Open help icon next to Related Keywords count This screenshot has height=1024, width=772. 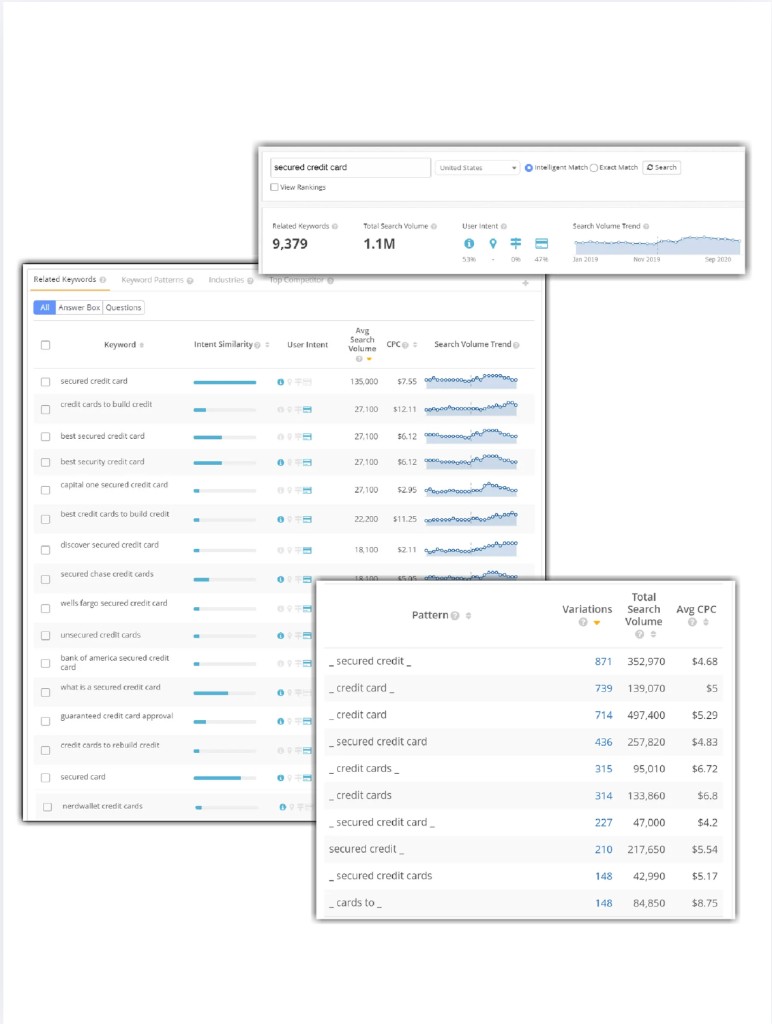point(335,227)
